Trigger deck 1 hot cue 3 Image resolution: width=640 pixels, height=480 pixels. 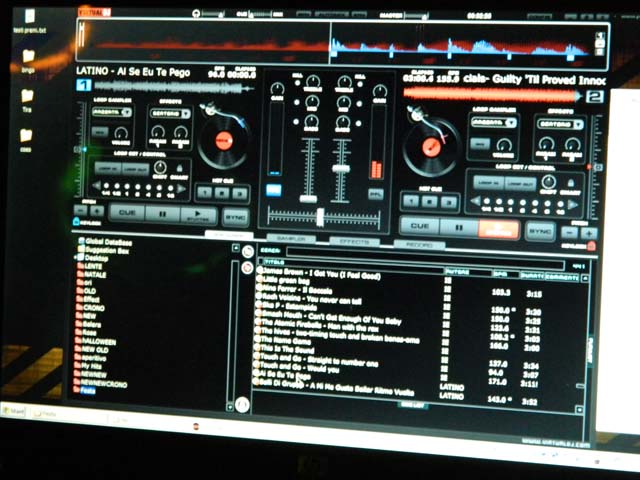240,193
